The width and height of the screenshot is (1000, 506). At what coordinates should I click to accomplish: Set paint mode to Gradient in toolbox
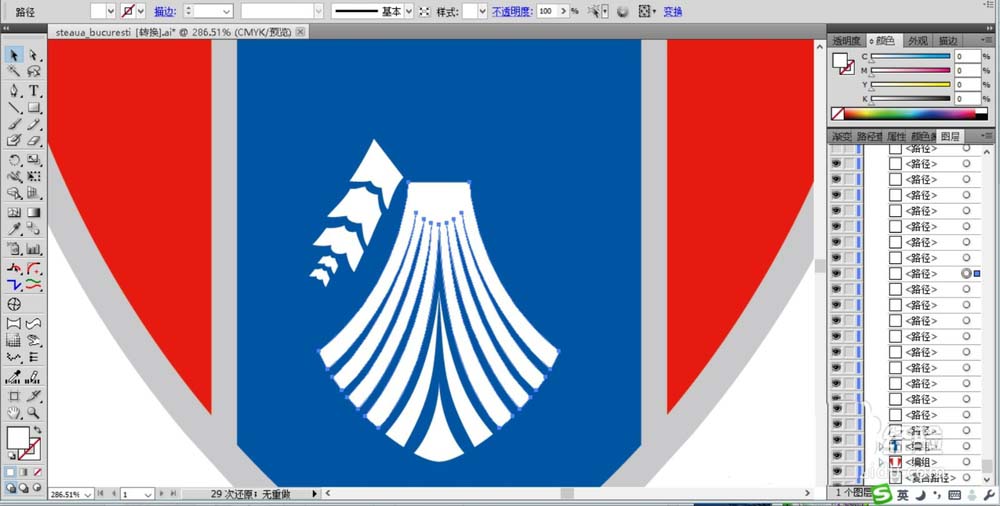click(24, 472)
